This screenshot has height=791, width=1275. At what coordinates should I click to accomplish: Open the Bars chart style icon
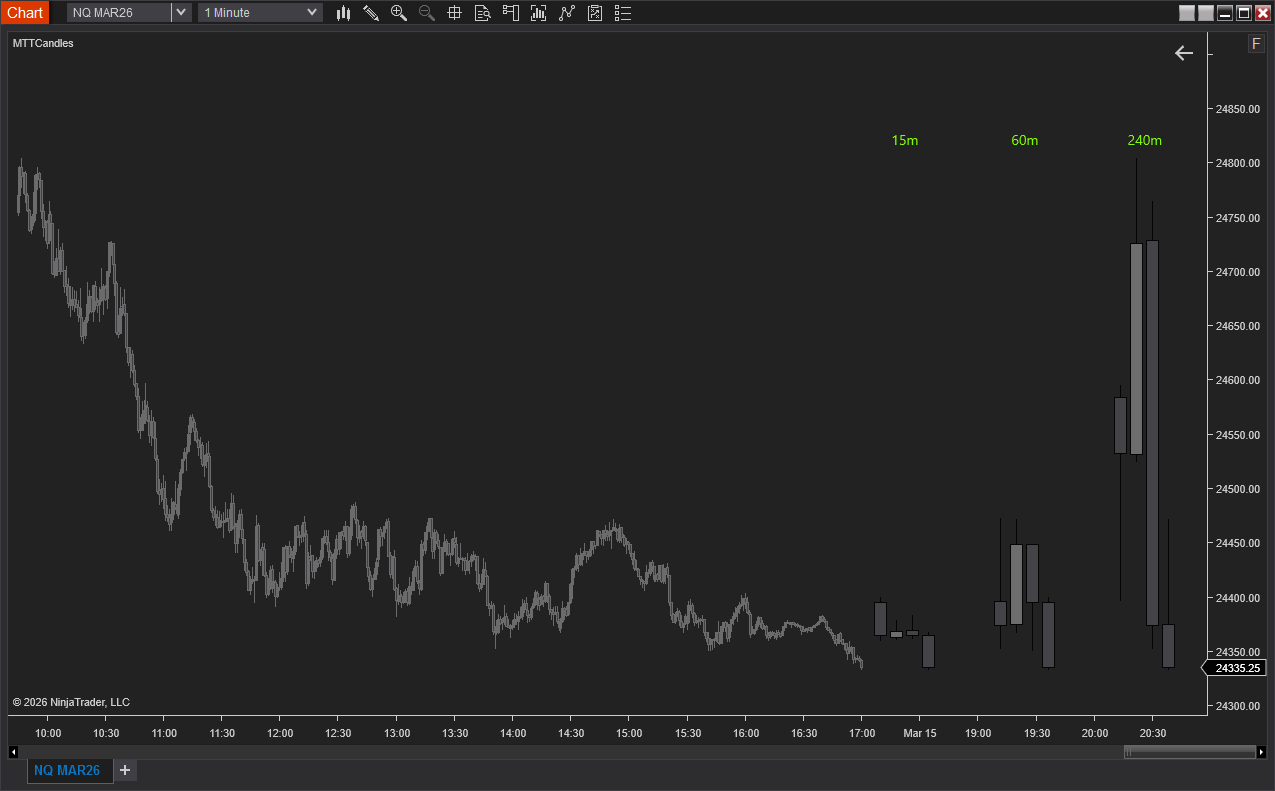click(343, 13)
